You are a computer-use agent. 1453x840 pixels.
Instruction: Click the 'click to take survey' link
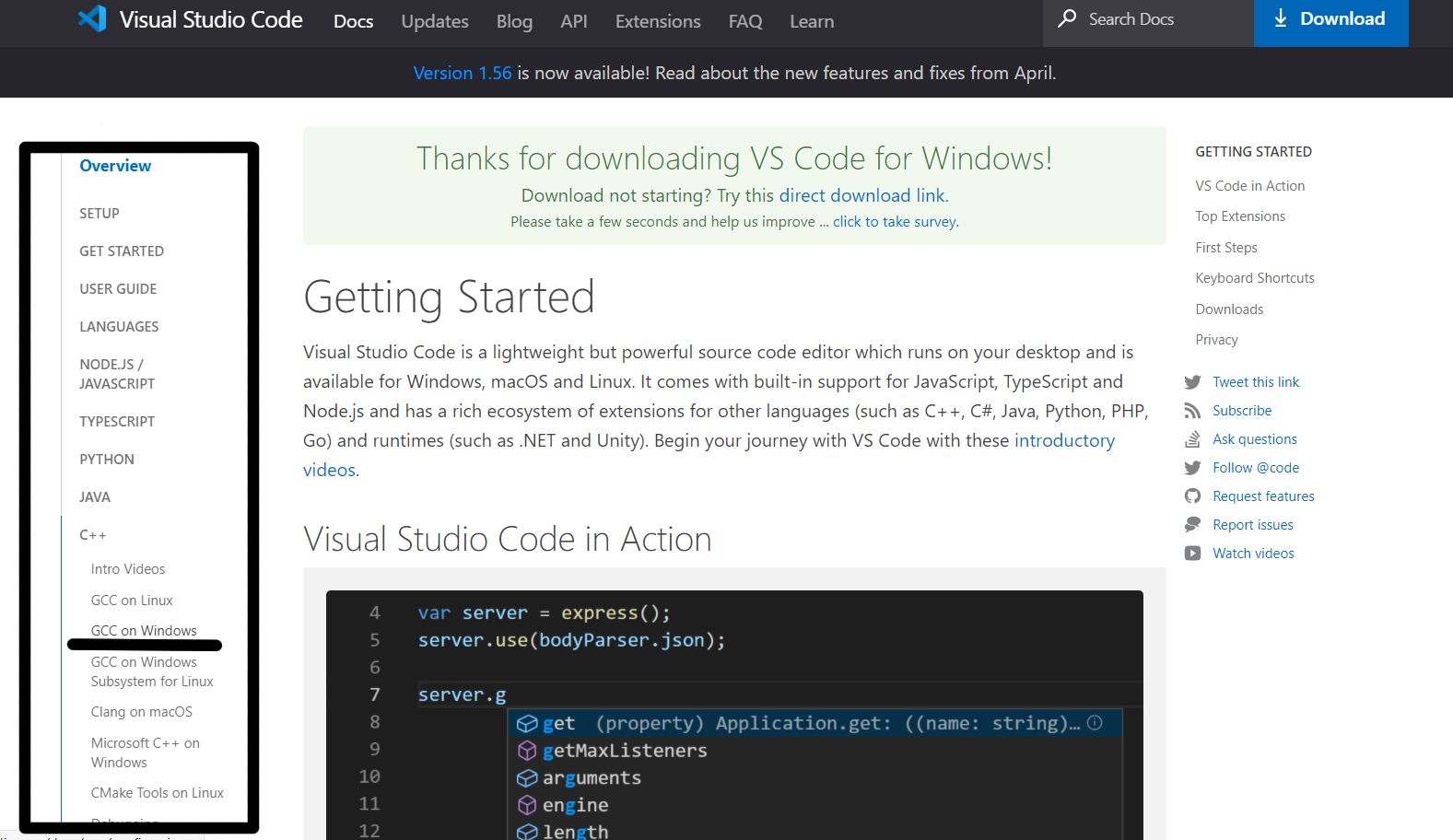pos(896,222)
